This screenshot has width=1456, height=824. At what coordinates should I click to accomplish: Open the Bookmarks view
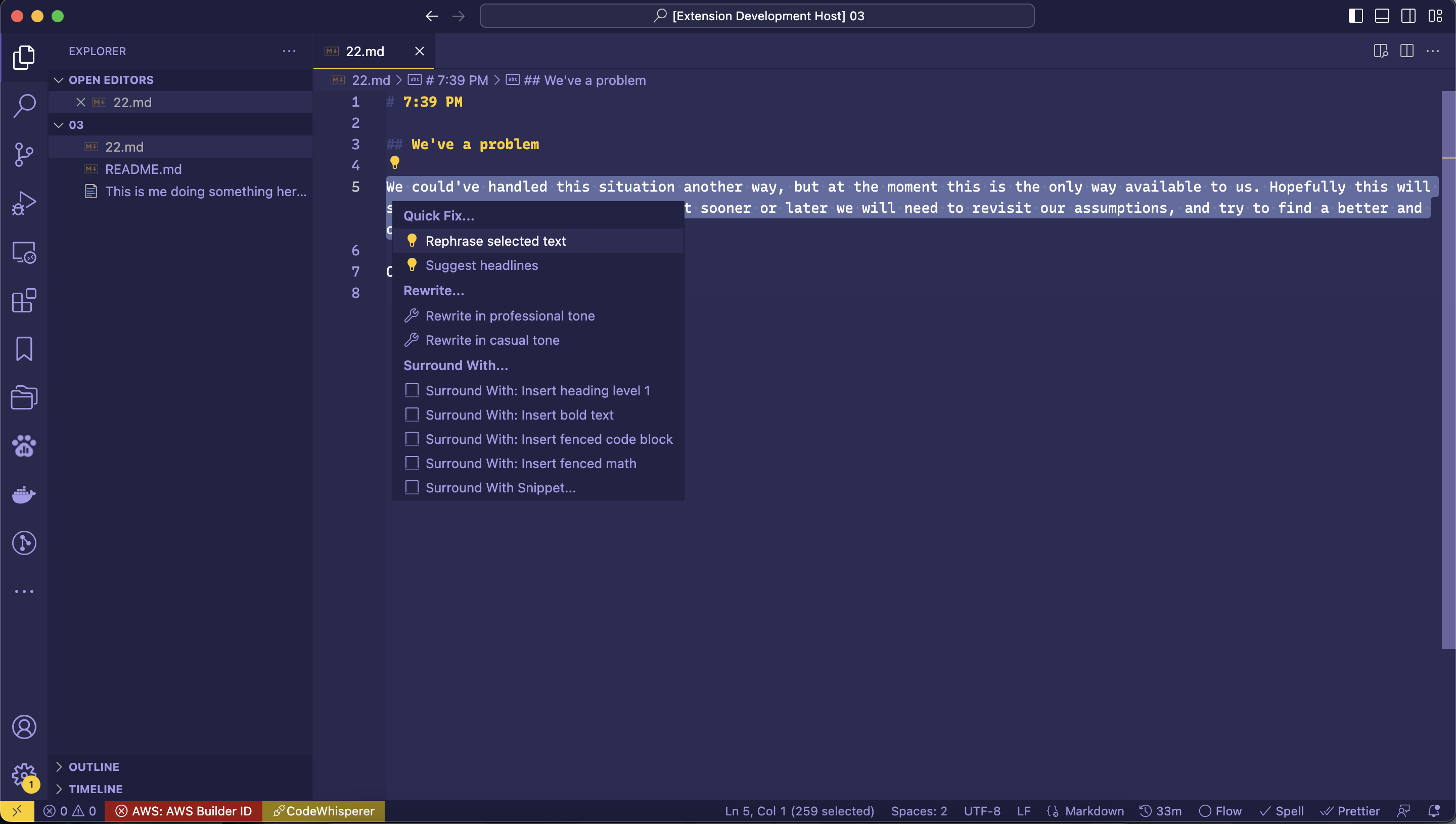[x=24, y=349]
